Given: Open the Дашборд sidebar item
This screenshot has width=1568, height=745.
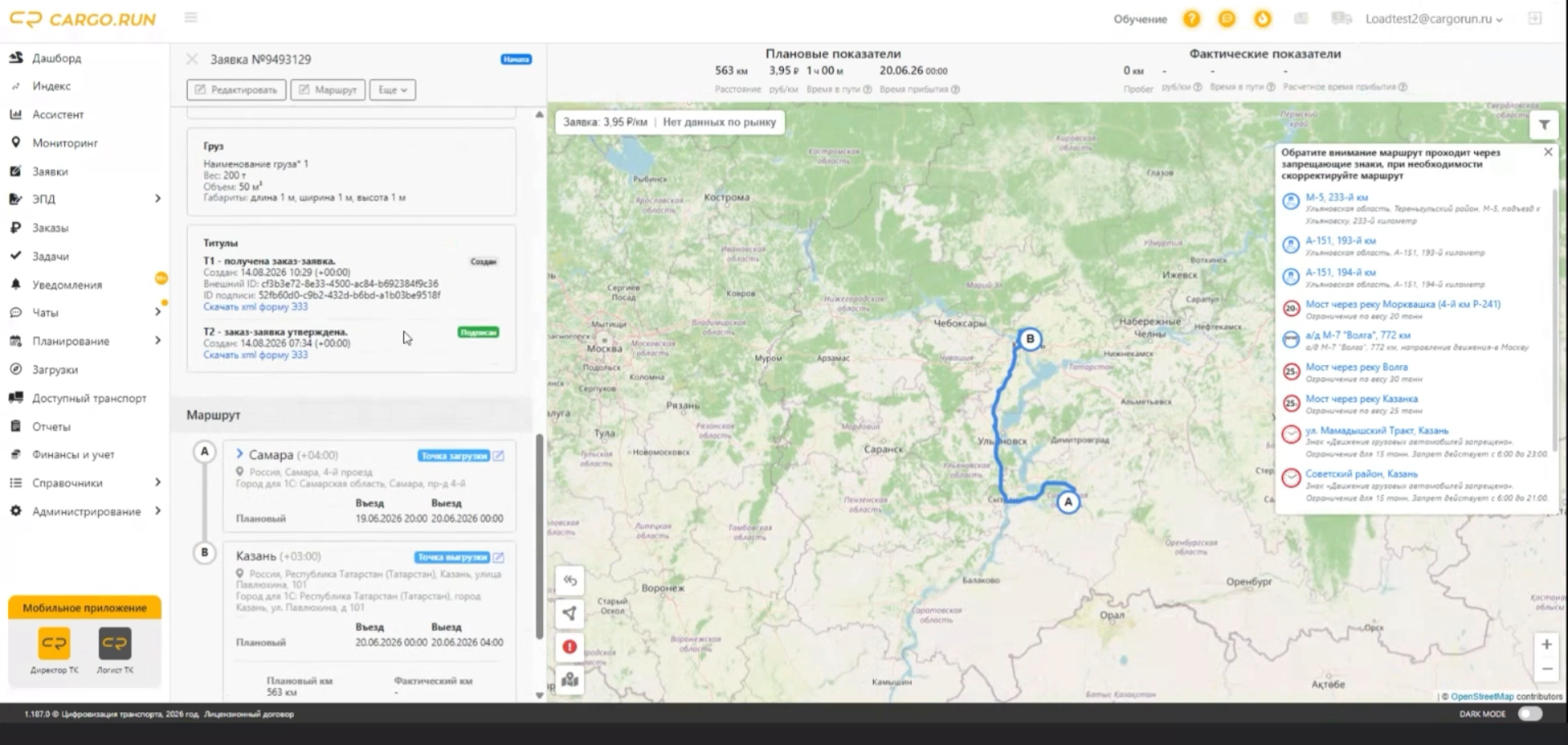Looking at the screenshot, I should pyautogui.click(x=56, y=58).
